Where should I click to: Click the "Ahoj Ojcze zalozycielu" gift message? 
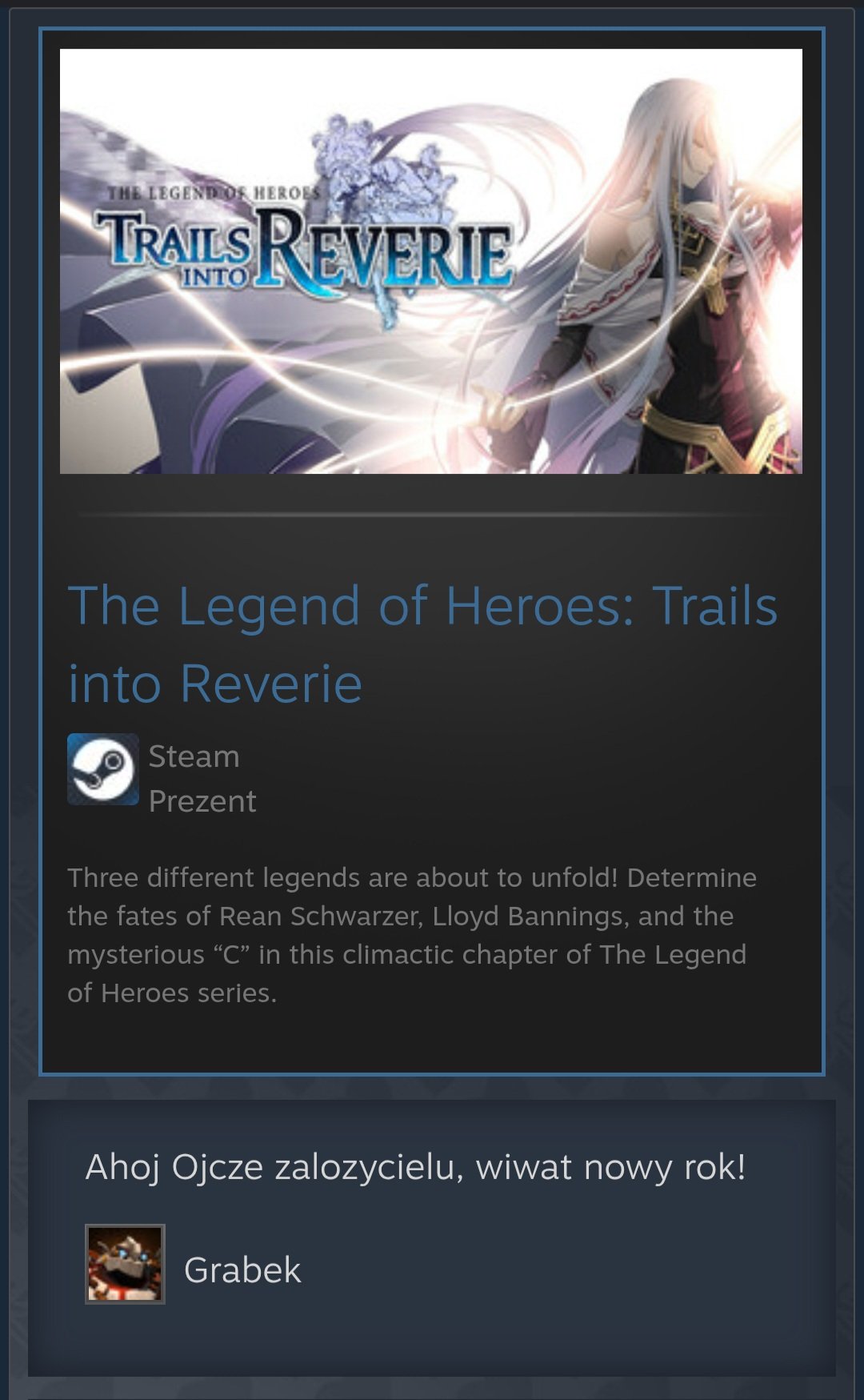[416, 1167]
